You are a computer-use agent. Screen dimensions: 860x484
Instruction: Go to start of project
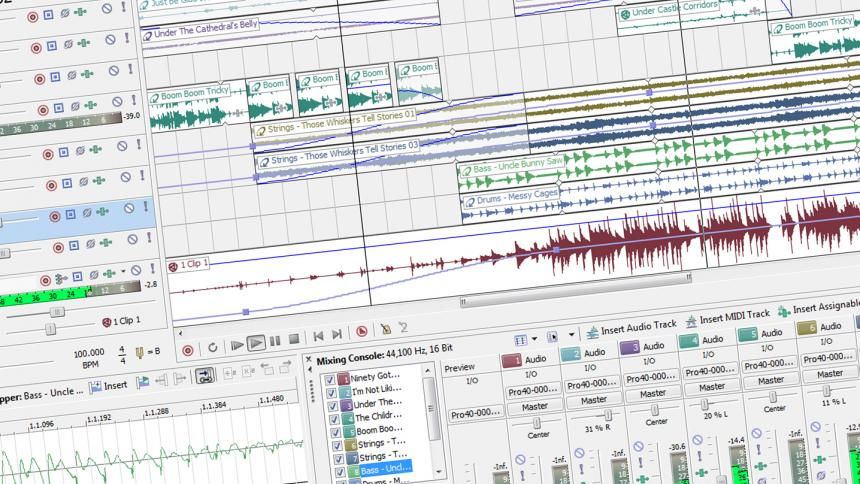pos(318,336)
